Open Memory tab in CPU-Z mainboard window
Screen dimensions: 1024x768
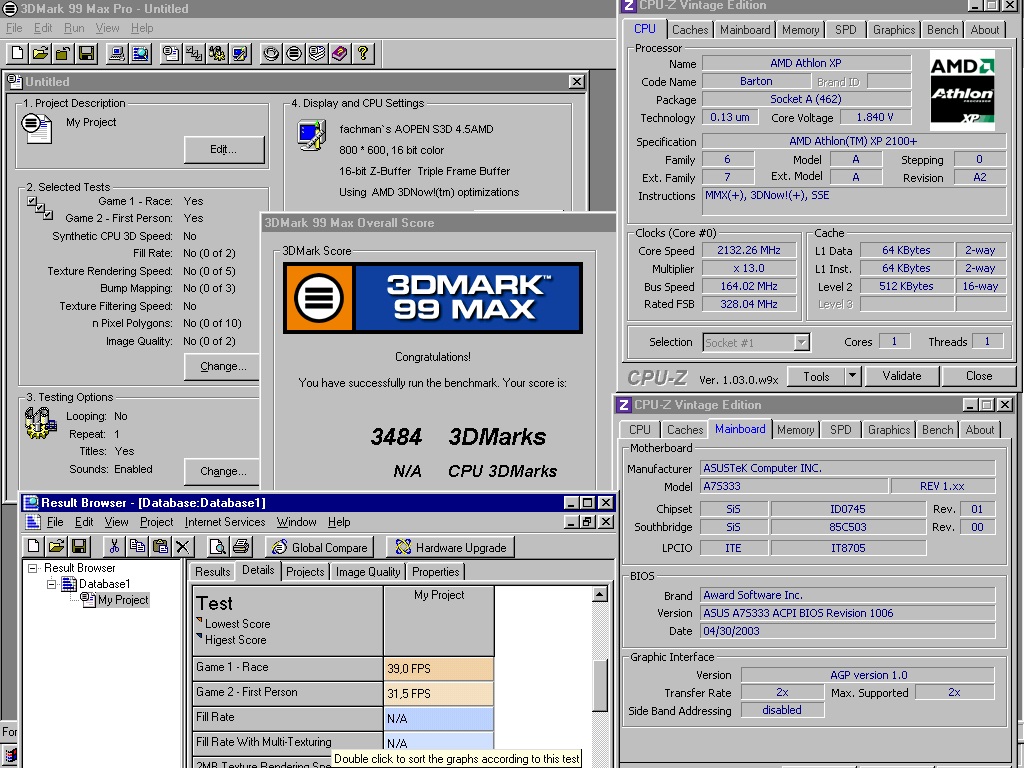795,430
